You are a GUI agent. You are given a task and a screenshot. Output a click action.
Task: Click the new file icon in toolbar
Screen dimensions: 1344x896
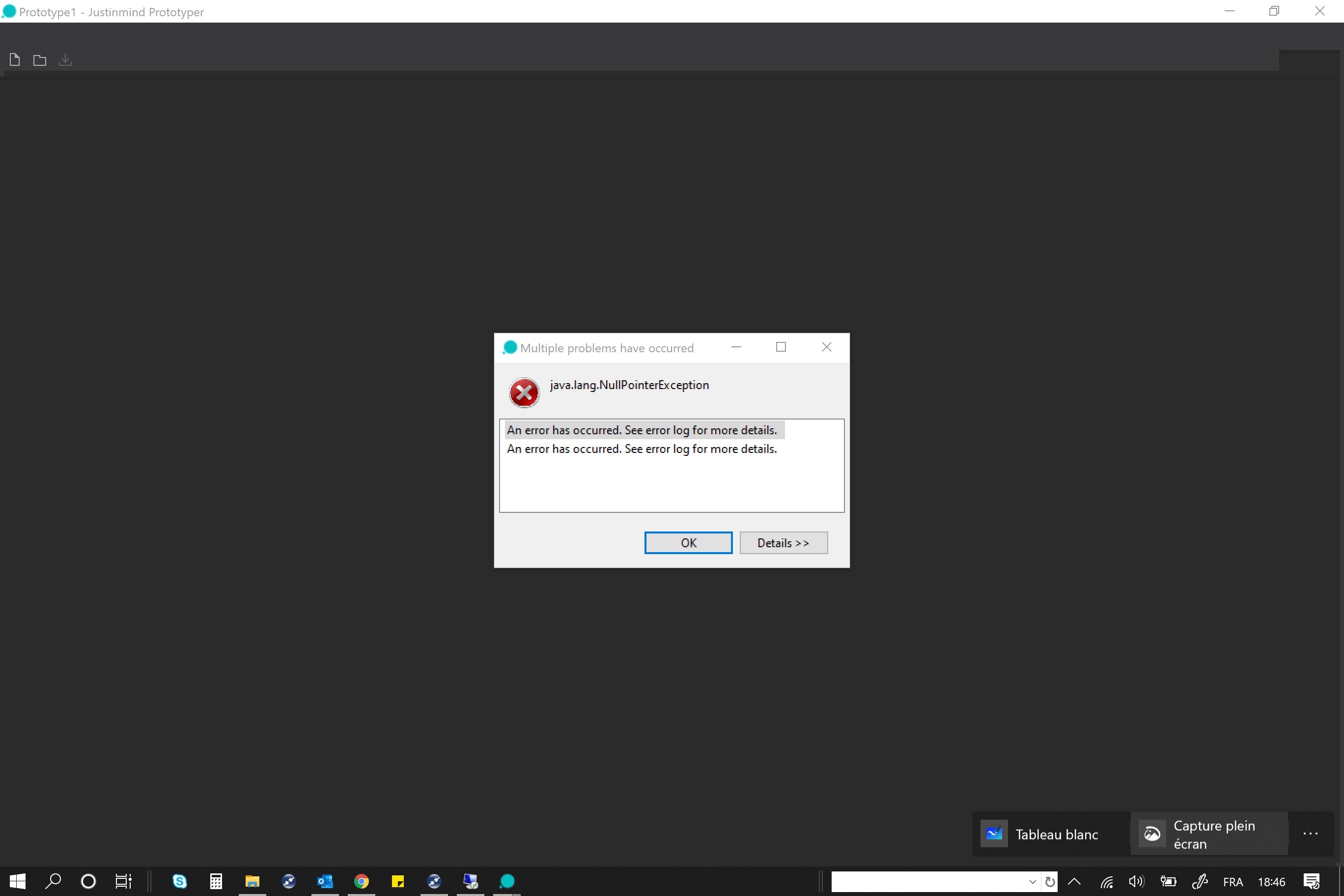(x=15, y=59)
